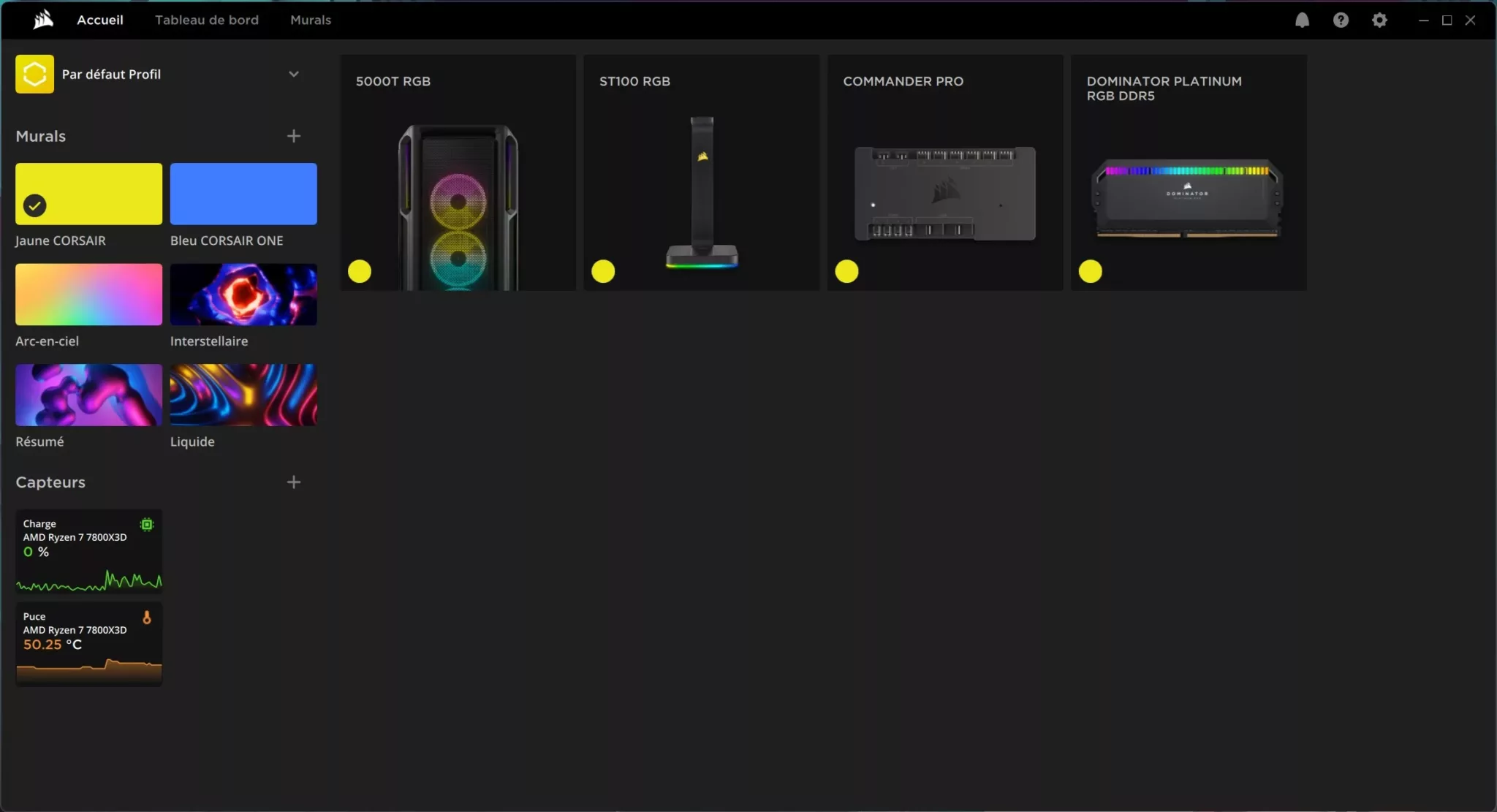Screen dimensions: 1497x812
Task: Add a new sensor with plus icon
Action: click(293, 482)
